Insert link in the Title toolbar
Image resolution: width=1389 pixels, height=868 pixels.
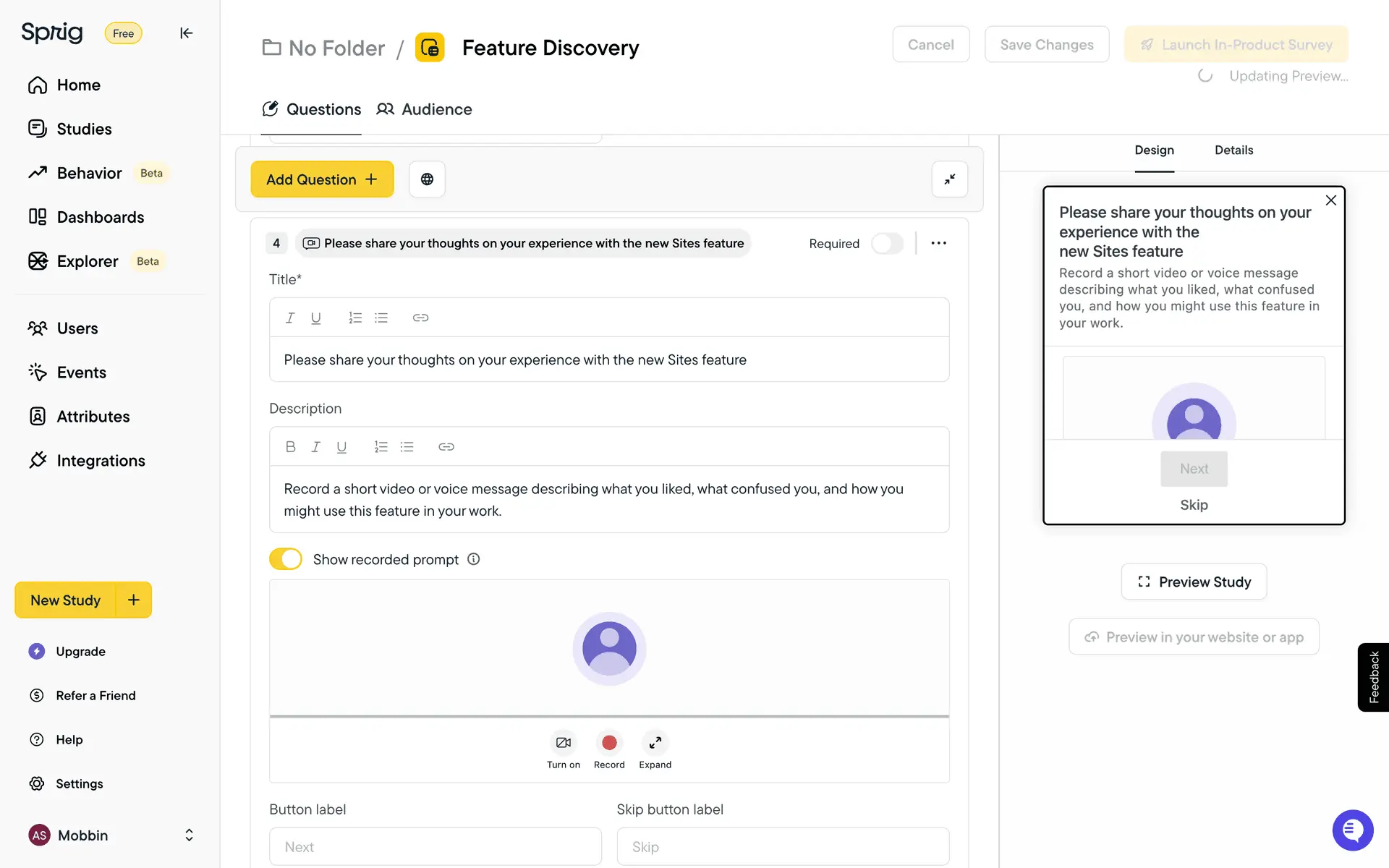(x=420, y=318)
